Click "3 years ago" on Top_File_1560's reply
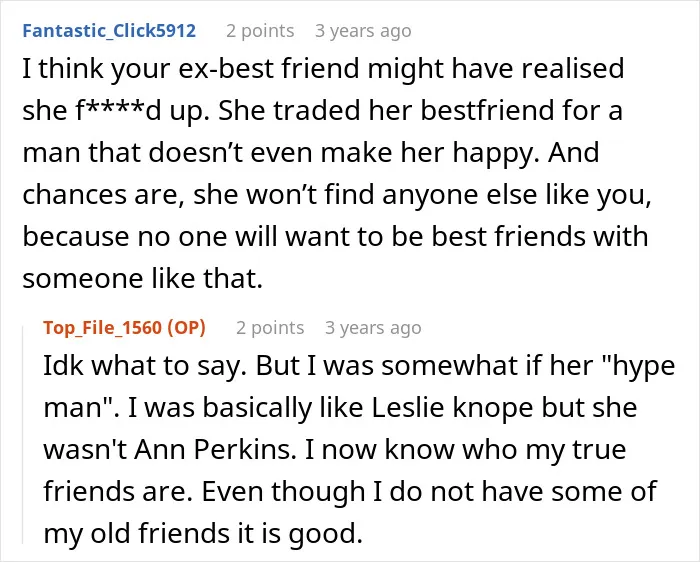Viewport: 700px width, 562px height. tap(373, 328)
